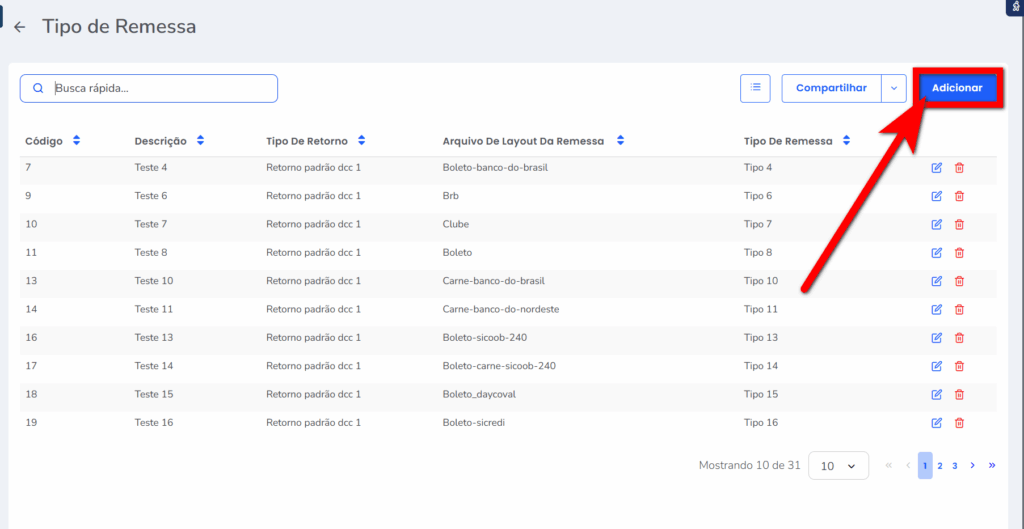Delete the Teste 13 record

[x=959, y=338]
